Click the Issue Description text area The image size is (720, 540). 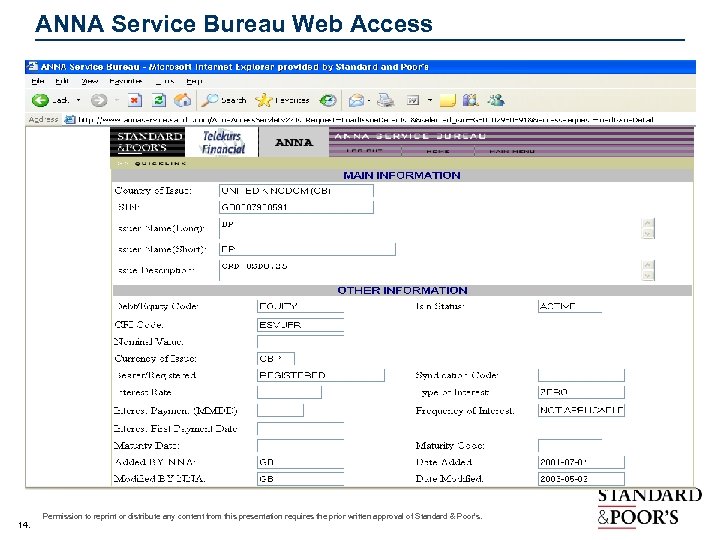[x=436, y=270]
